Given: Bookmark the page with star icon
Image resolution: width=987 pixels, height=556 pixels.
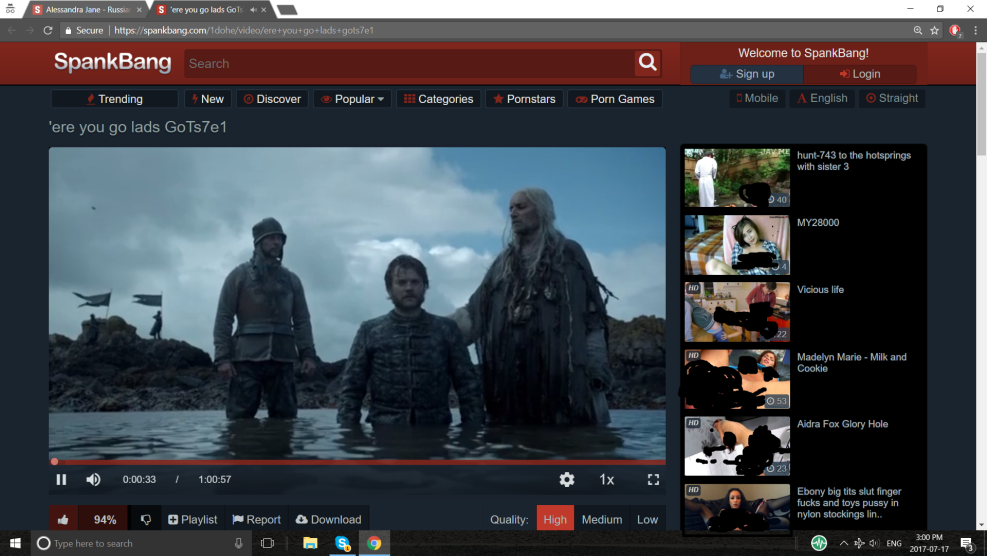Looking at the screenshot, I should pos(934,31).
